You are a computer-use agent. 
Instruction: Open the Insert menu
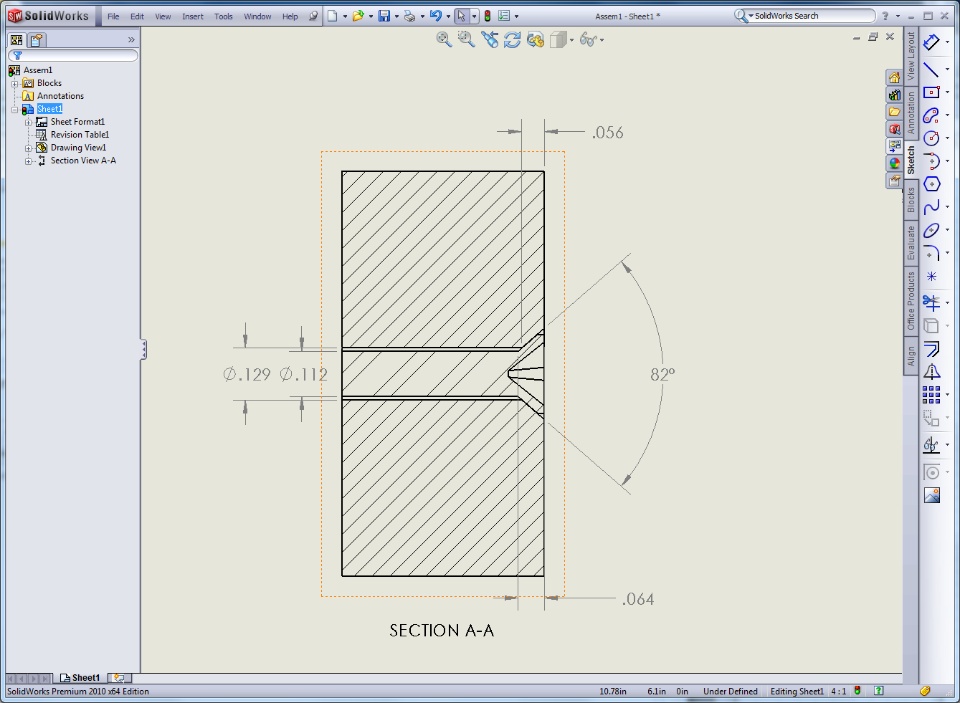click(x=193, y=17)
